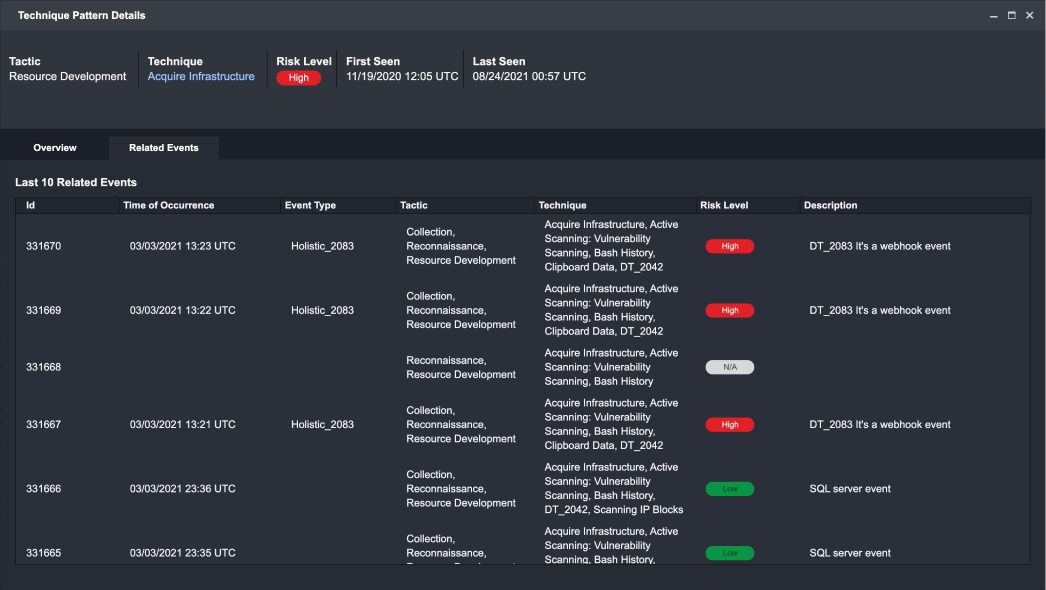Open the Acquire Infrastructure technique link

(201, 77)
